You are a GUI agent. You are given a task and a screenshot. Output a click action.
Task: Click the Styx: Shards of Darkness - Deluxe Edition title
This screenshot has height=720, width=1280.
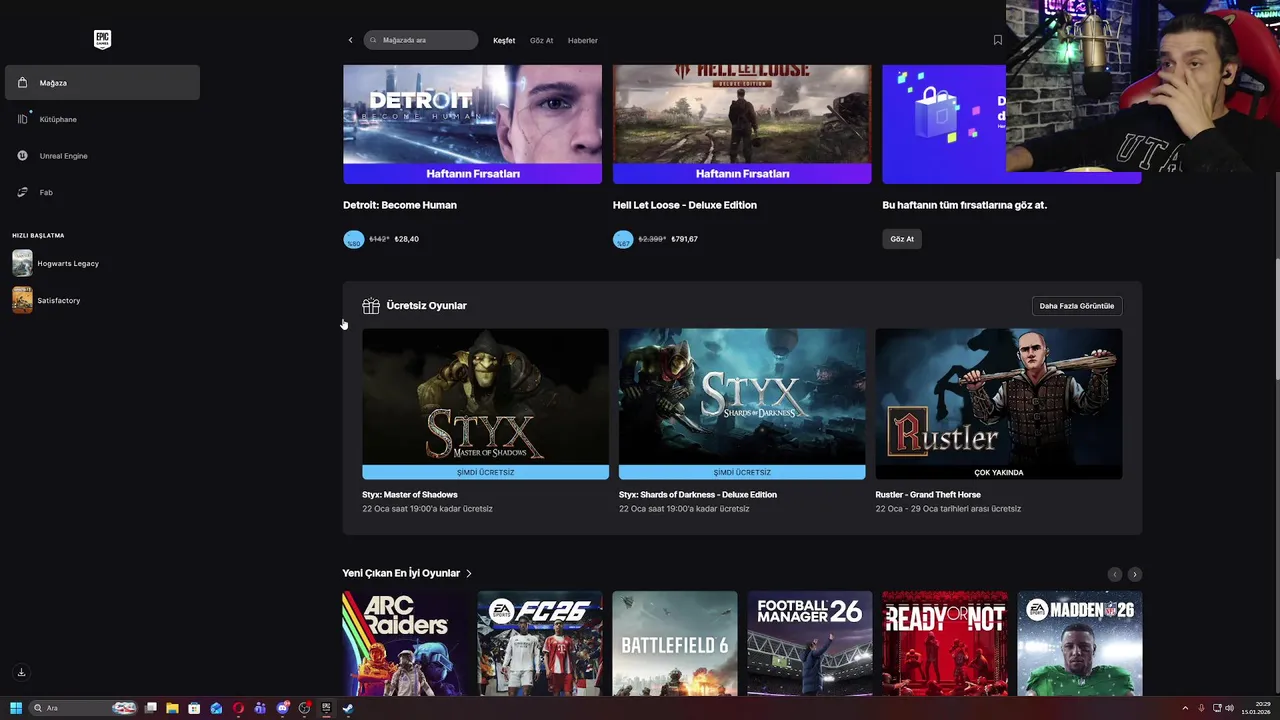tap(698, 495)
